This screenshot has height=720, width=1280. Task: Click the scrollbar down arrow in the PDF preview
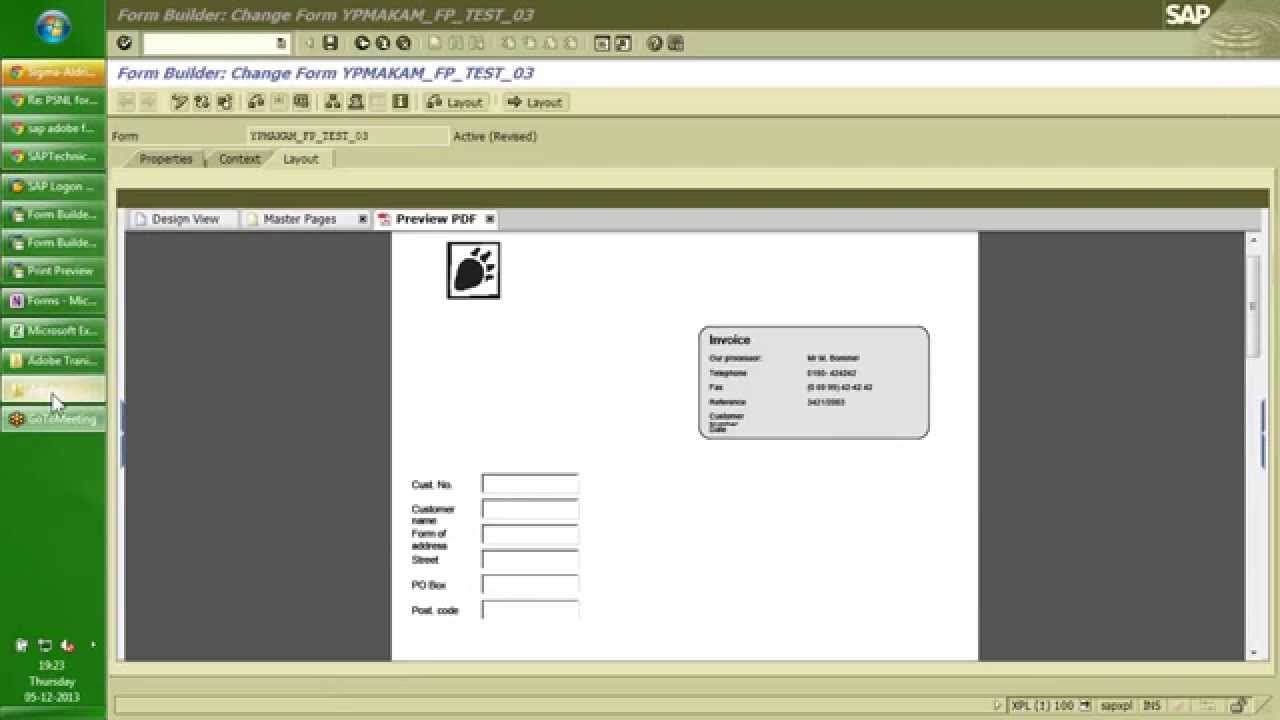pyautogui.click(x=1253, y=652)
